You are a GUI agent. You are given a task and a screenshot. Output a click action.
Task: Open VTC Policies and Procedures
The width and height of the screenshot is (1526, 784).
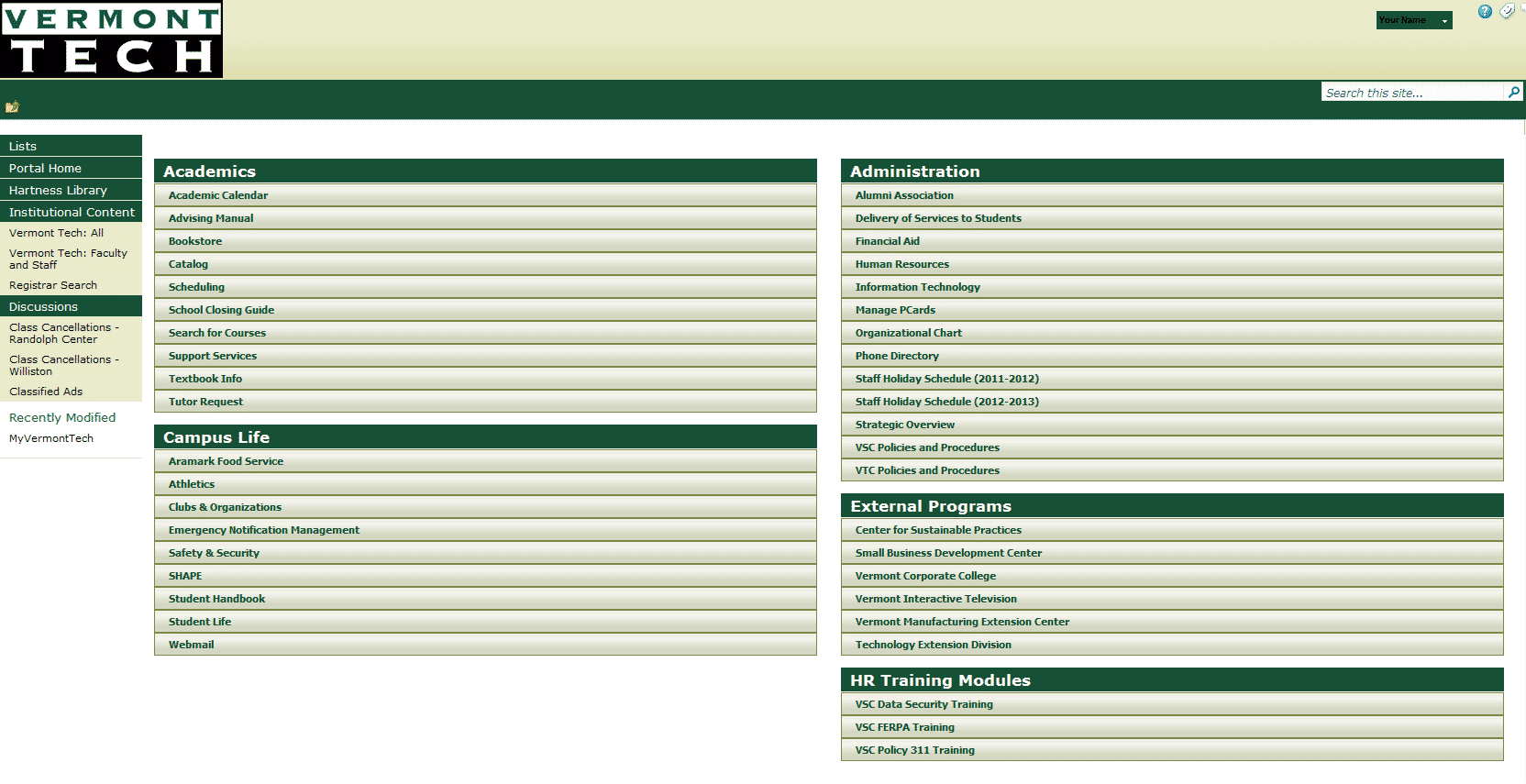[1172, 470]
